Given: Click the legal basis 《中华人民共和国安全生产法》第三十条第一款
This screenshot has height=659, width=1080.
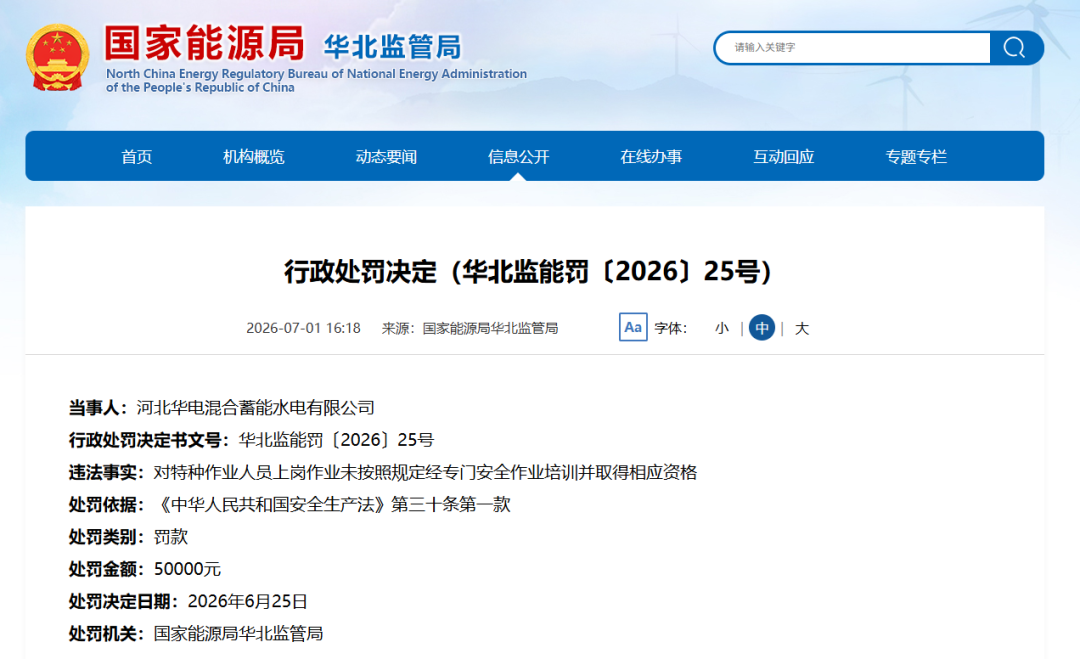Looking at the screenshot, I should click(332, 505).
